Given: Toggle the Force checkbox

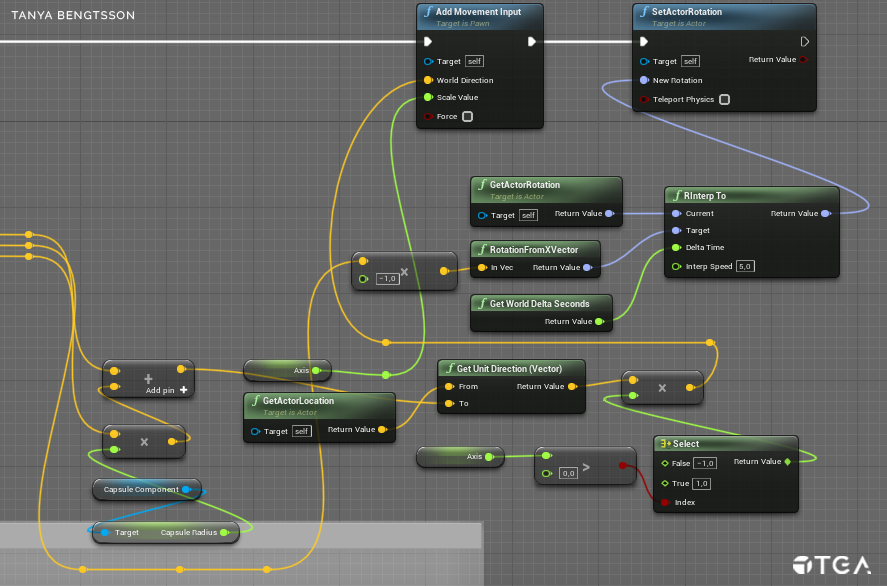Looking at the screenshot, I should click(467, 117).
